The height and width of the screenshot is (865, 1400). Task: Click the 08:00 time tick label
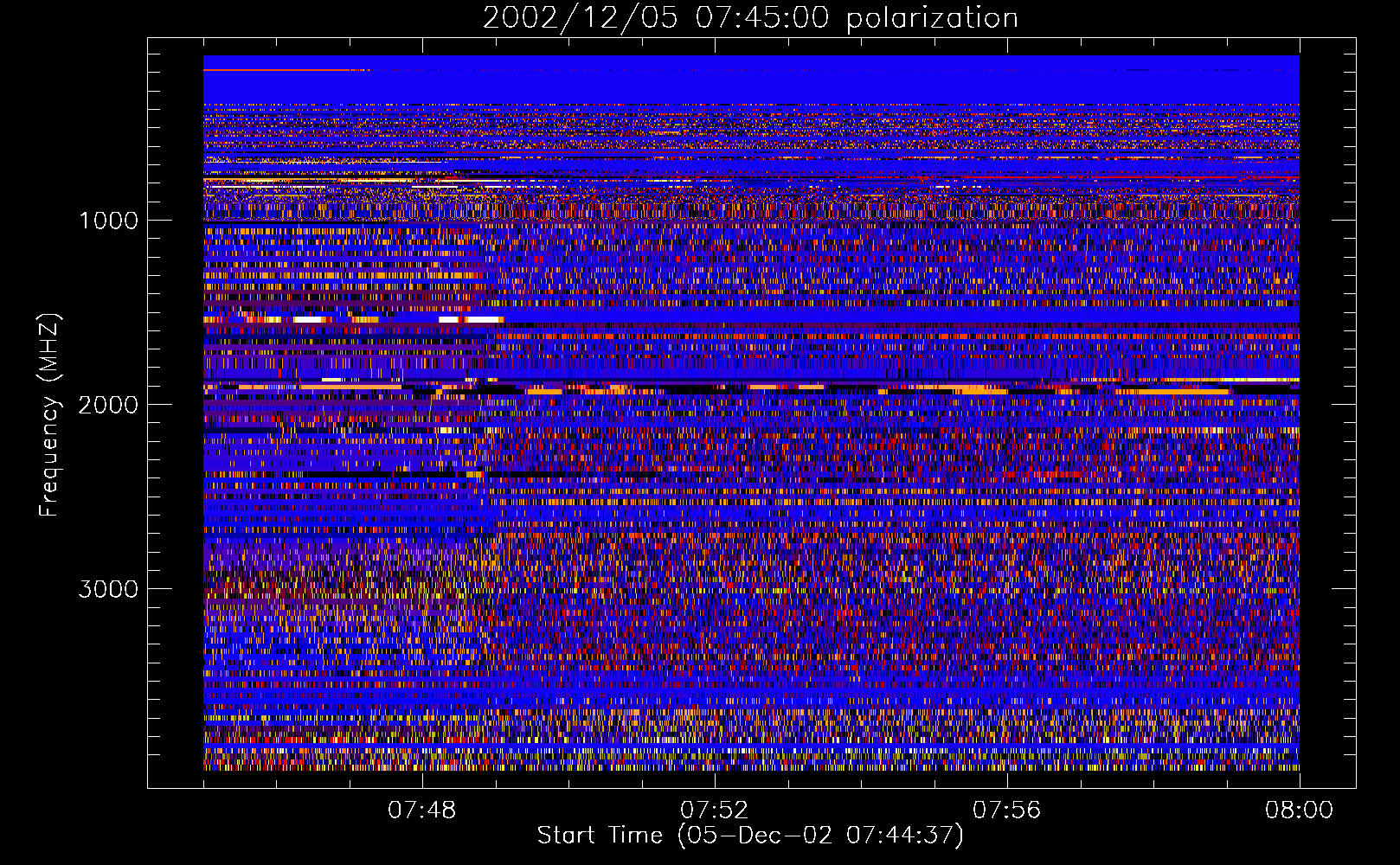click(x=1299, y=811)
